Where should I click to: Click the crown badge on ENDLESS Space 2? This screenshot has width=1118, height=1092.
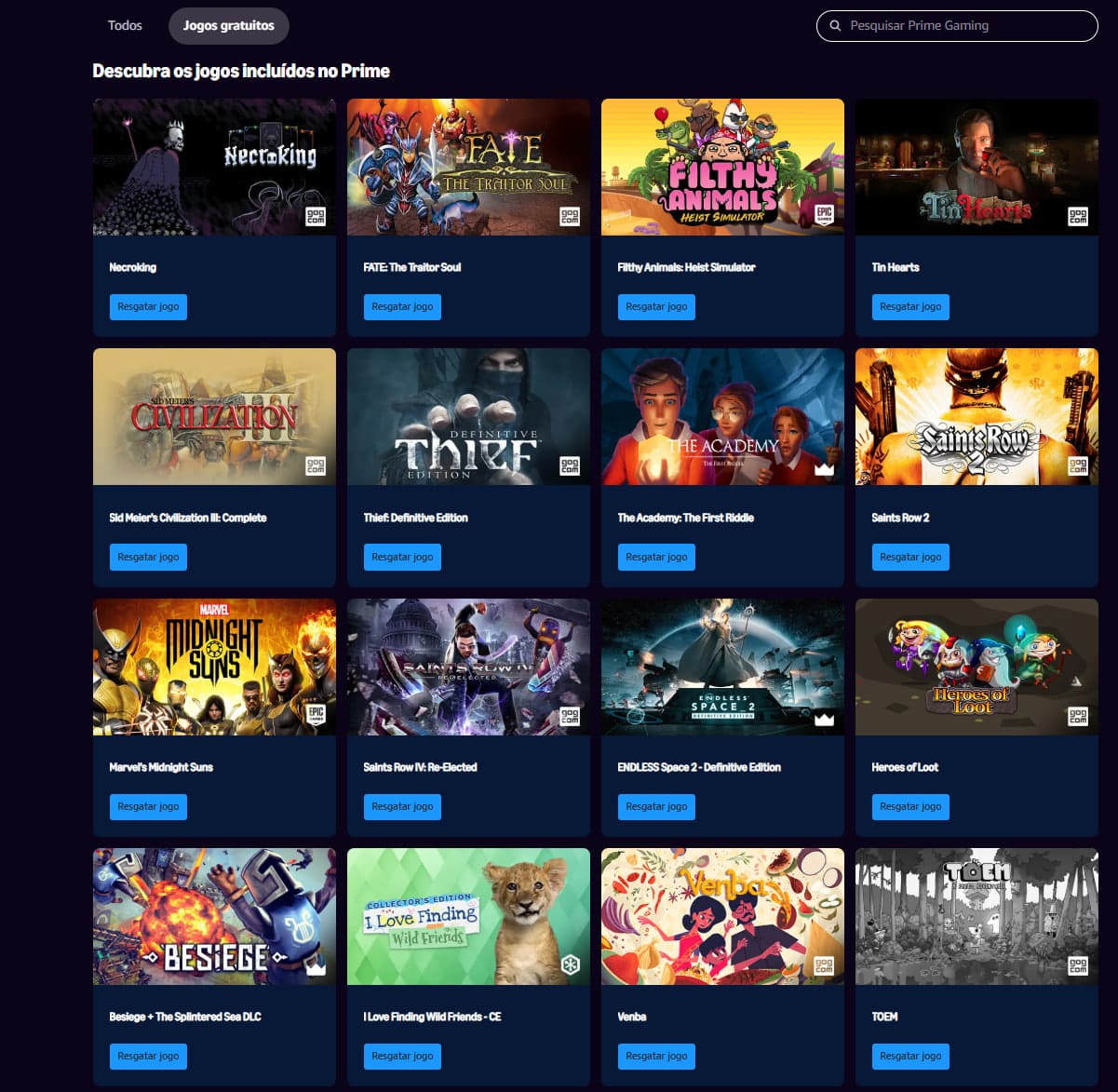pyautogui.click(x=824, y=718)
